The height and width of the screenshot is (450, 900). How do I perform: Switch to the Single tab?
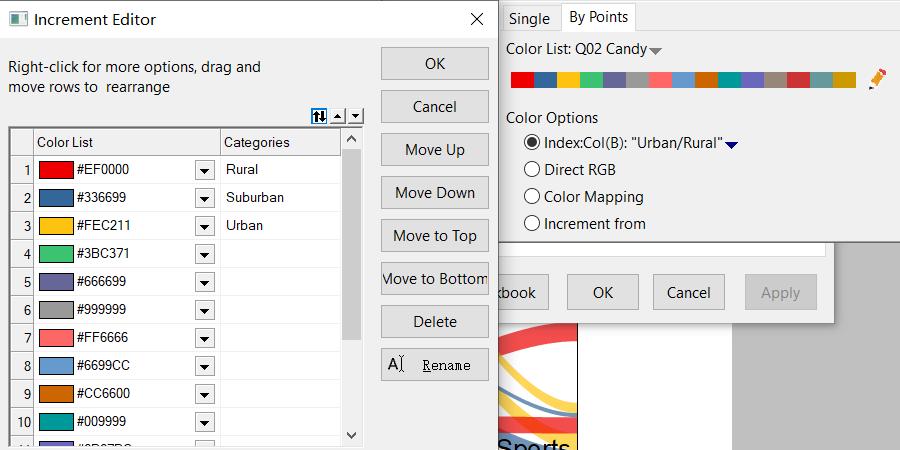click(x=529, y=18)
